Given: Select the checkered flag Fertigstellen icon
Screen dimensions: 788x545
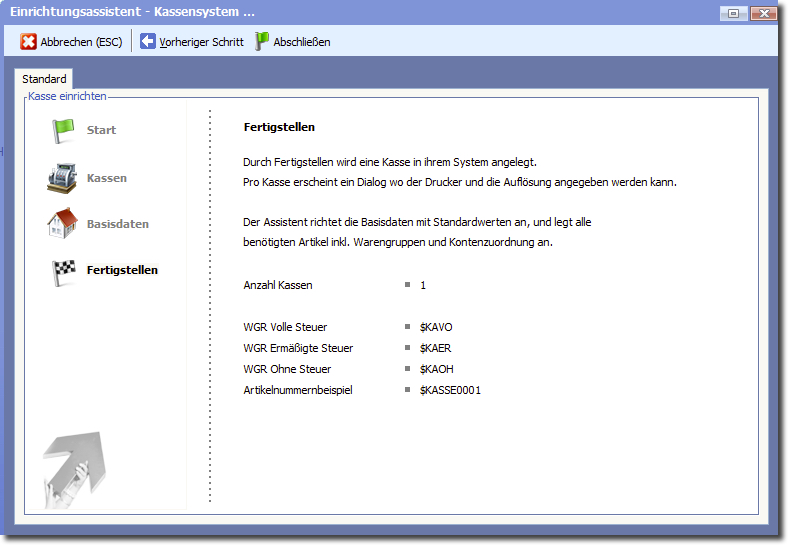Looking at the screenshot, I should [64, 271].
